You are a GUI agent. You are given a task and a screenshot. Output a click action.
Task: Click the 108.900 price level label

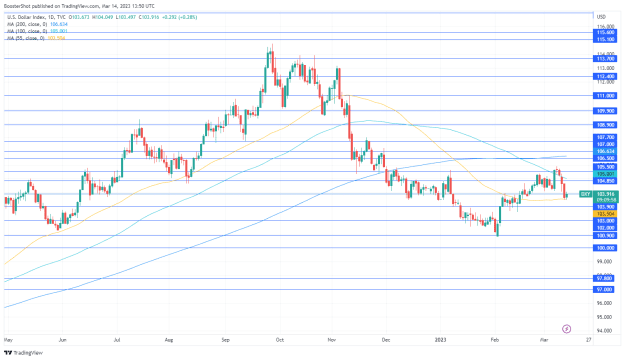605,125
